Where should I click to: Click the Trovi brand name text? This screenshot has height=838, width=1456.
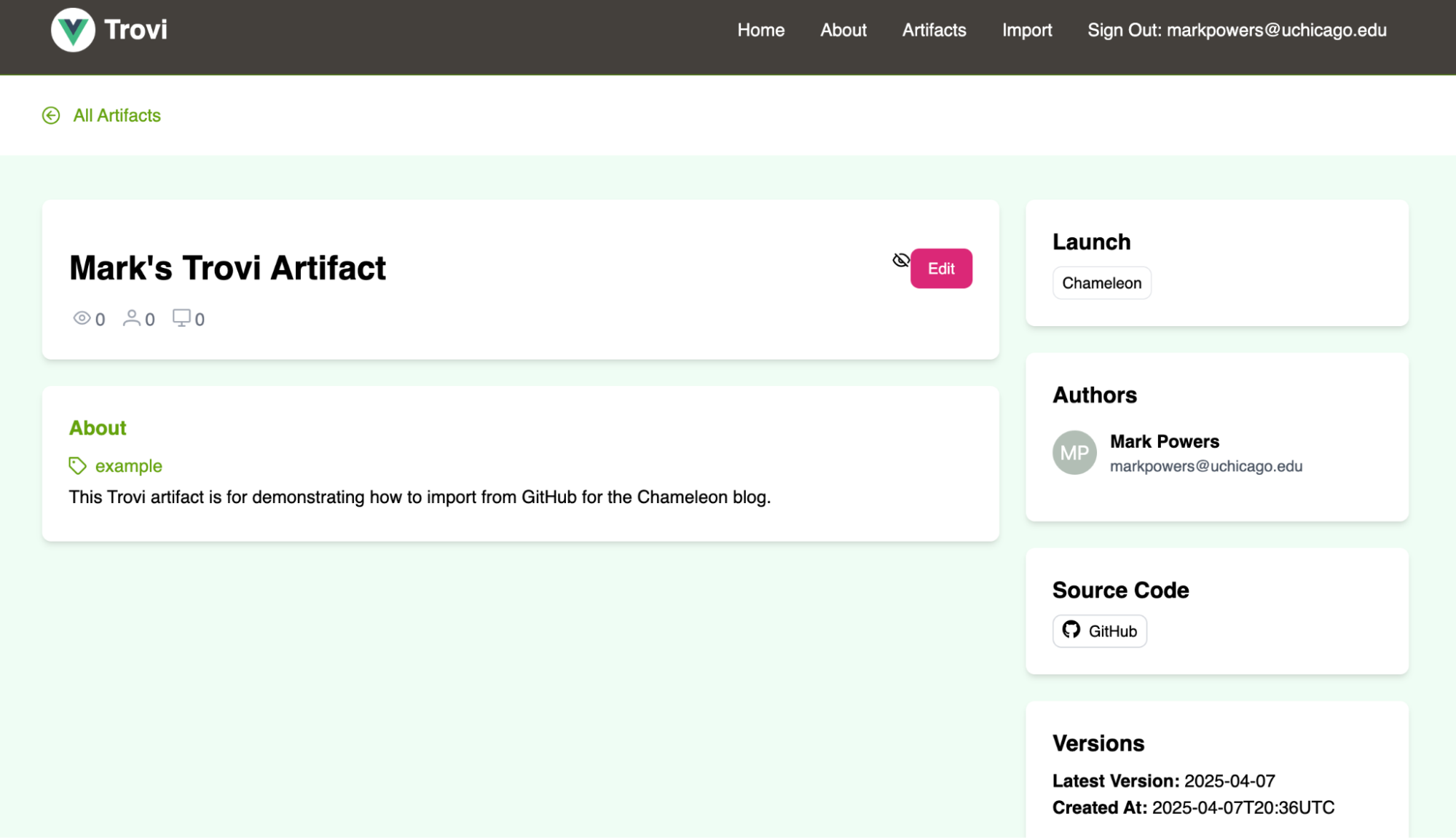click(x=135, y=30)
